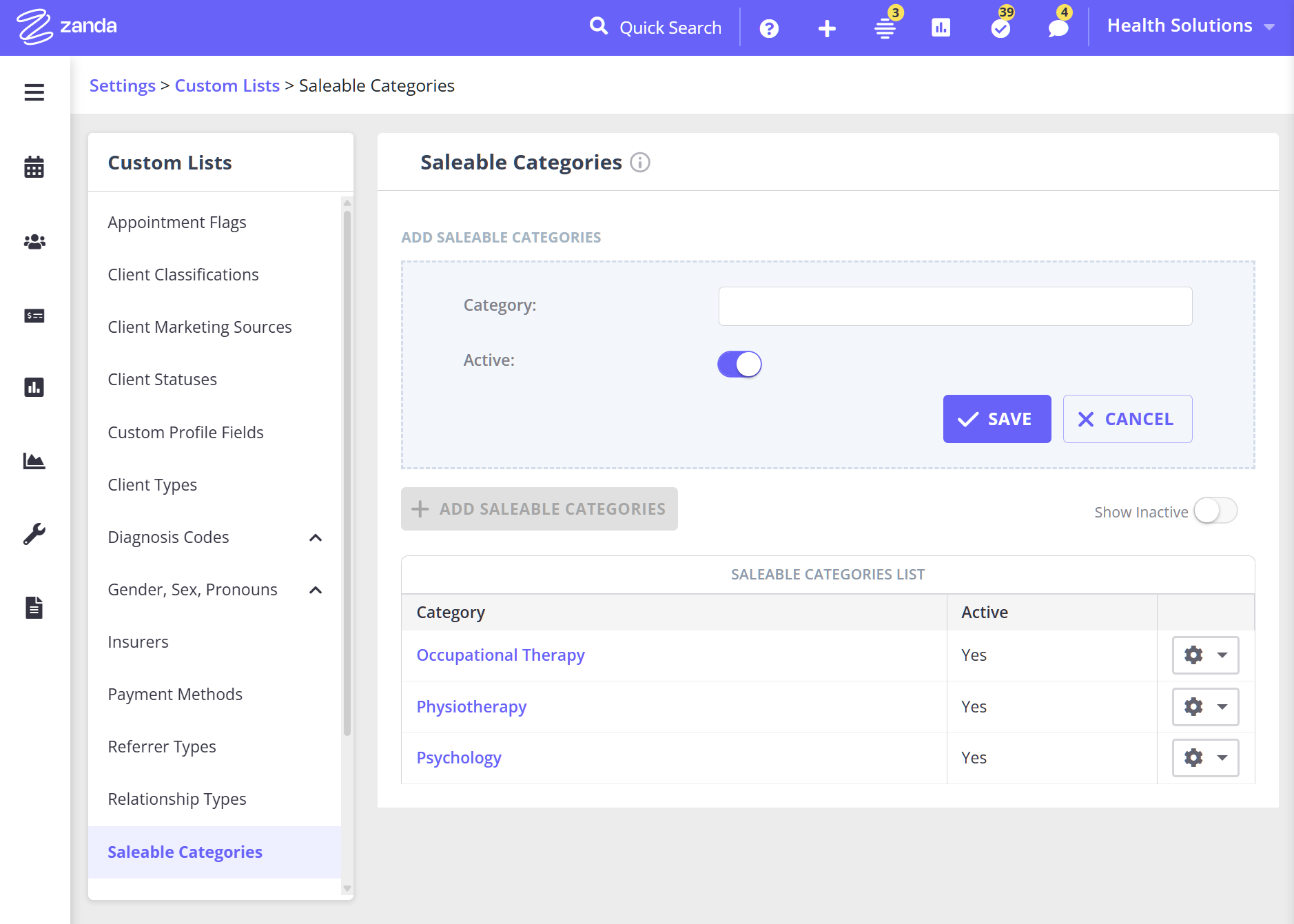Toggle the Active switch off
The width and height of the screenshot is (1294, 924).
click(739, 364)
